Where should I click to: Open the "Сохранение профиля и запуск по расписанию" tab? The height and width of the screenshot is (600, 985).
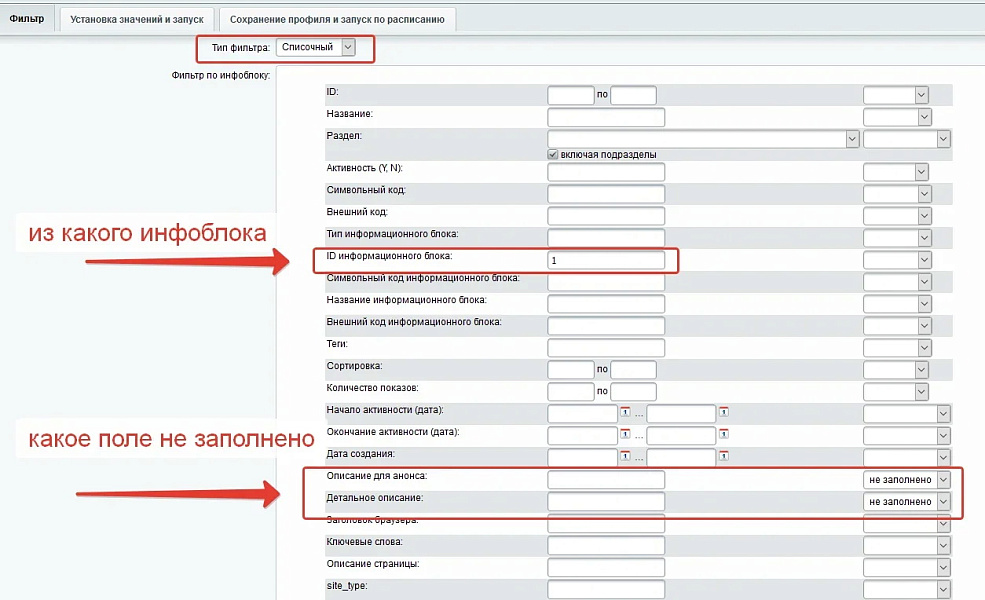pos(337,18)
